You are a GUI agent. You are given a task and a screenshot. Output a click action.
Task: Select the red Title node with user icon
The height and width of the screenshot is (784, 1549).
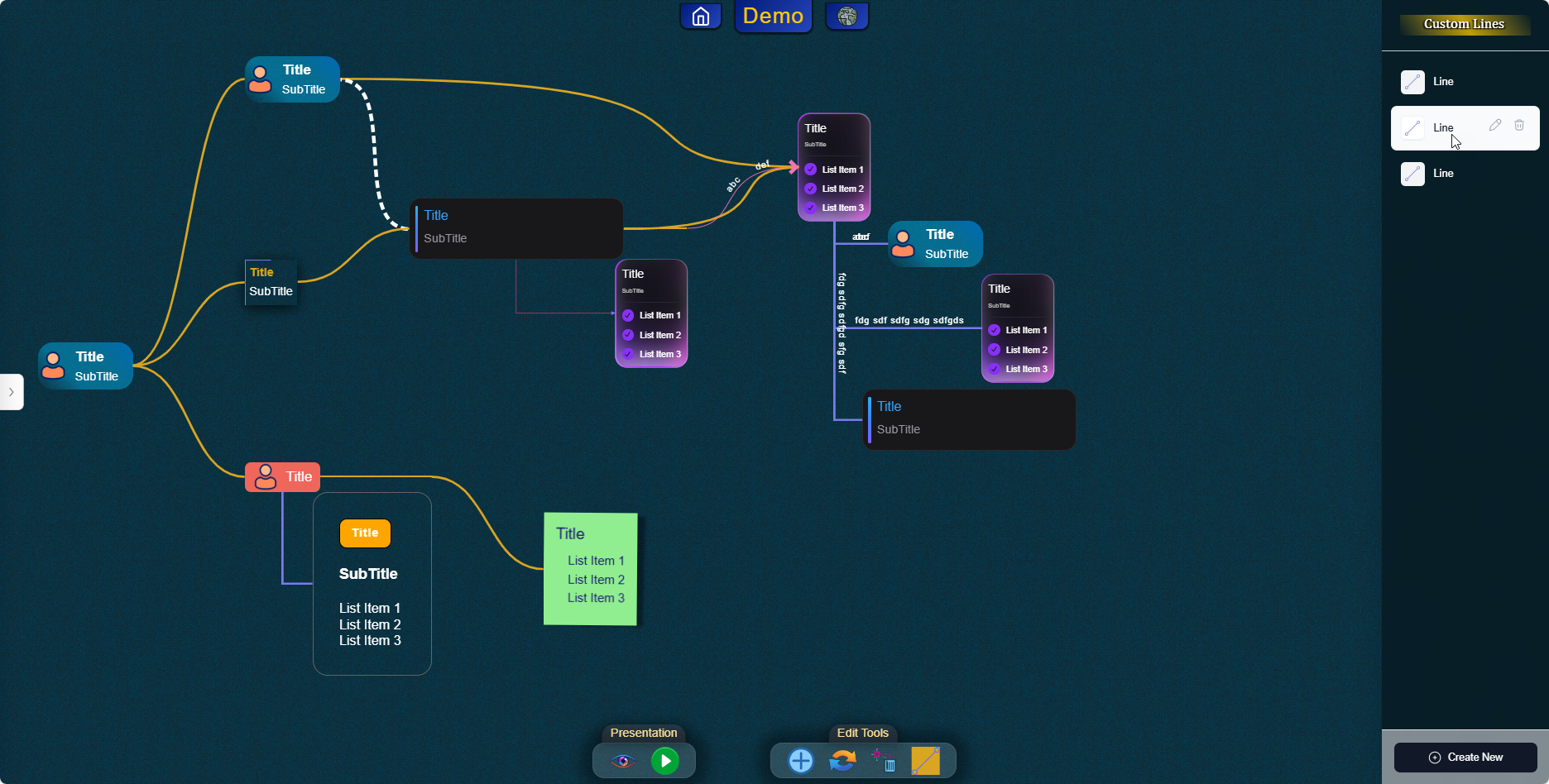click(x=283, y=477)
